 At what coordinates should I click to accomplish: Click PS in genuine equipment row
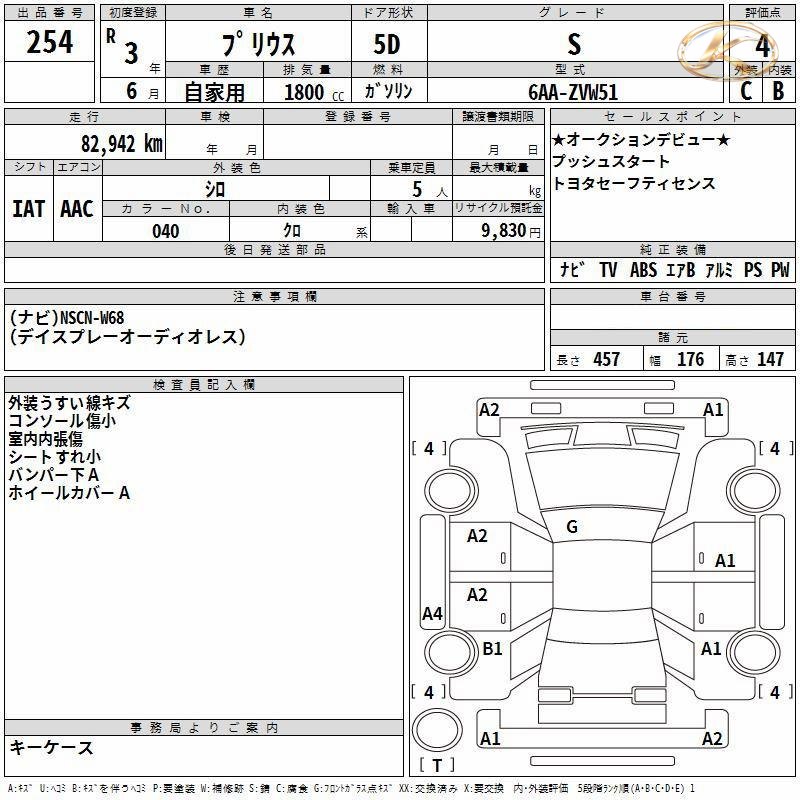coord(753,269)
